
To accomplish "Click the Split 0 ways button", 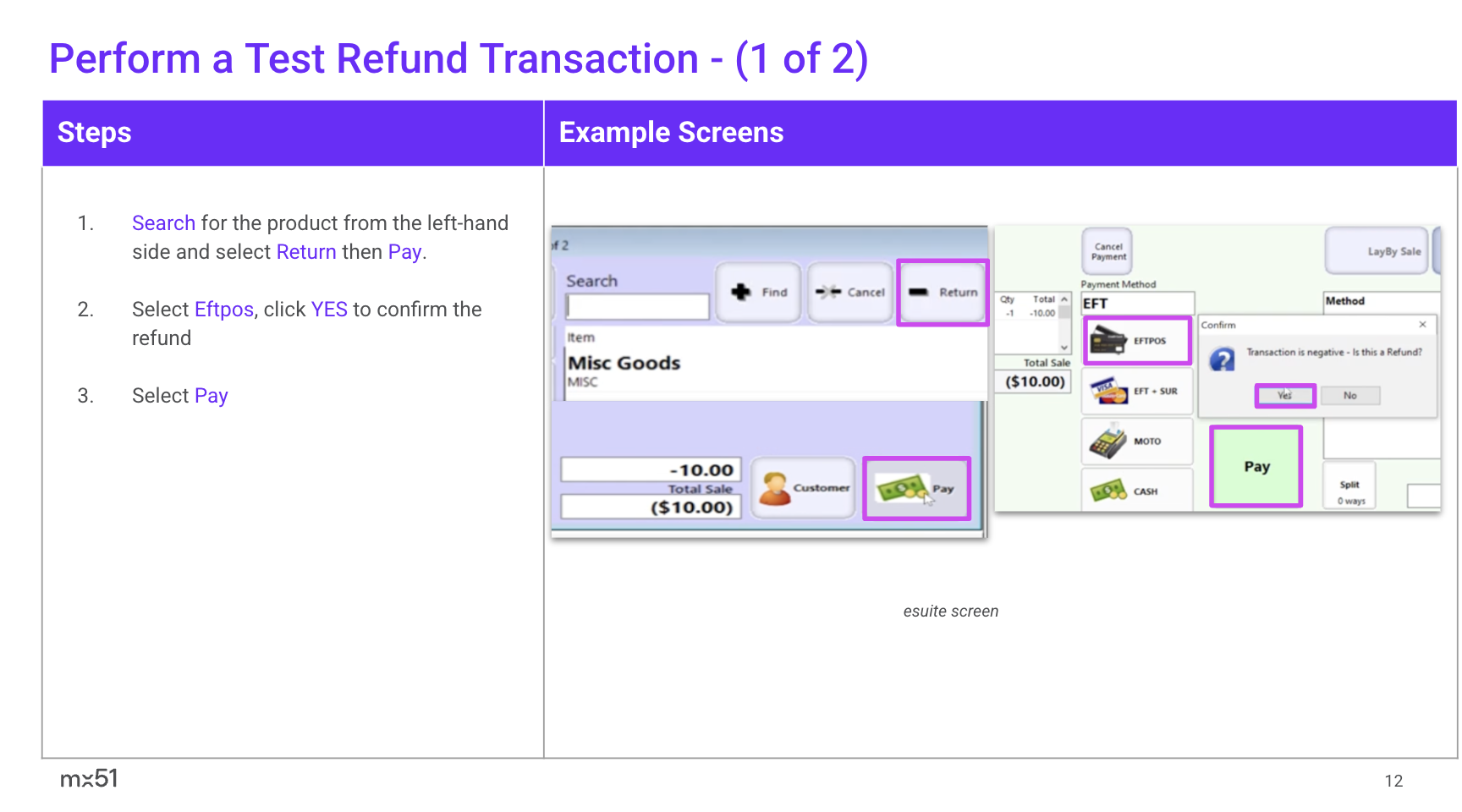I will [x=1349, y=491].
